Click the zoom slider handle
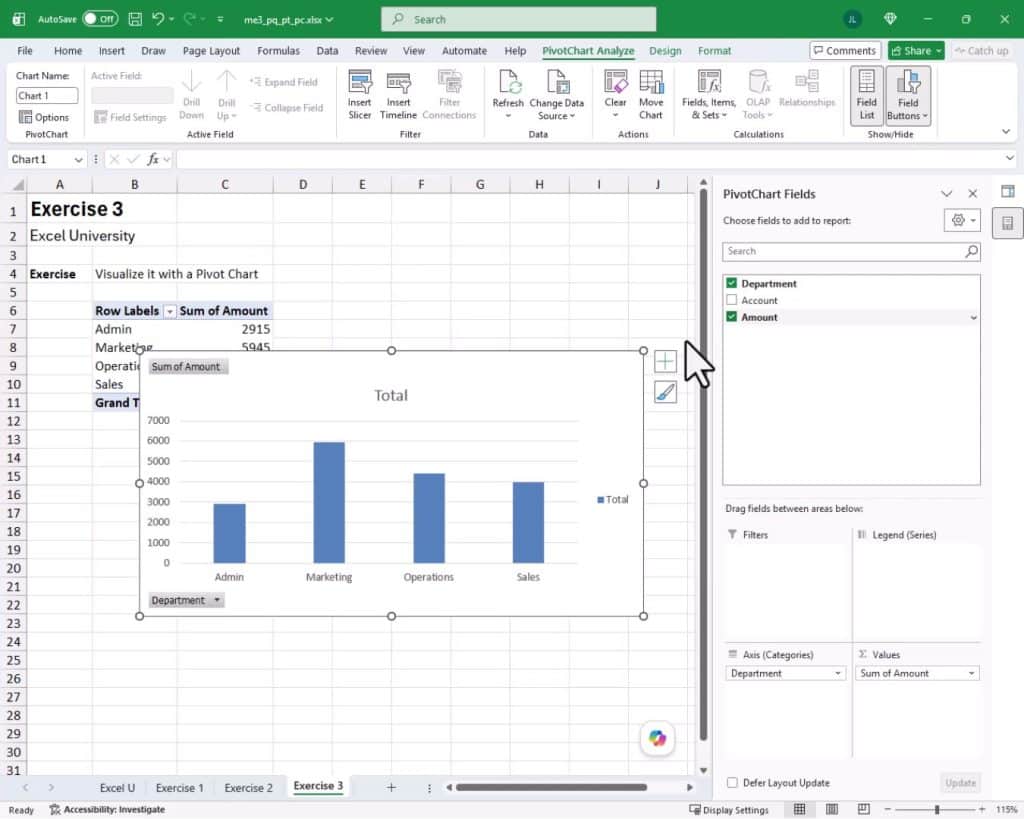 click(936, 809)
